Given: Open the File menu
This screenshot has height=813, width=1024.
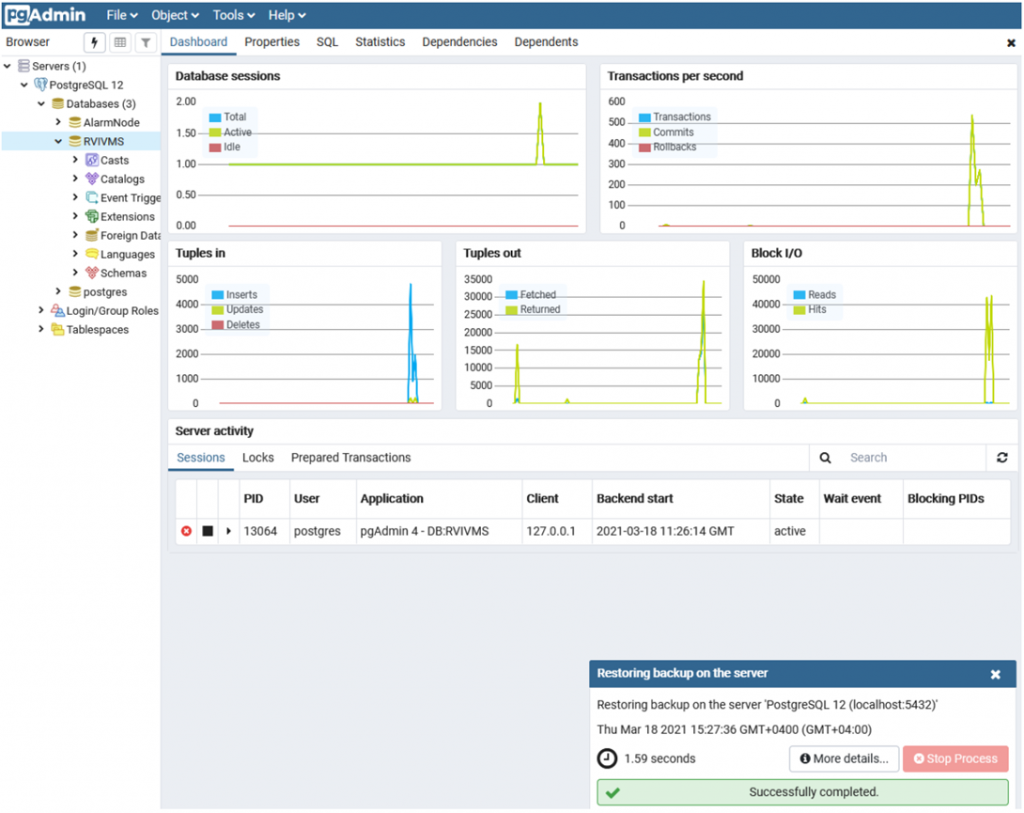Looking at the screenshot, I should 122,15.
